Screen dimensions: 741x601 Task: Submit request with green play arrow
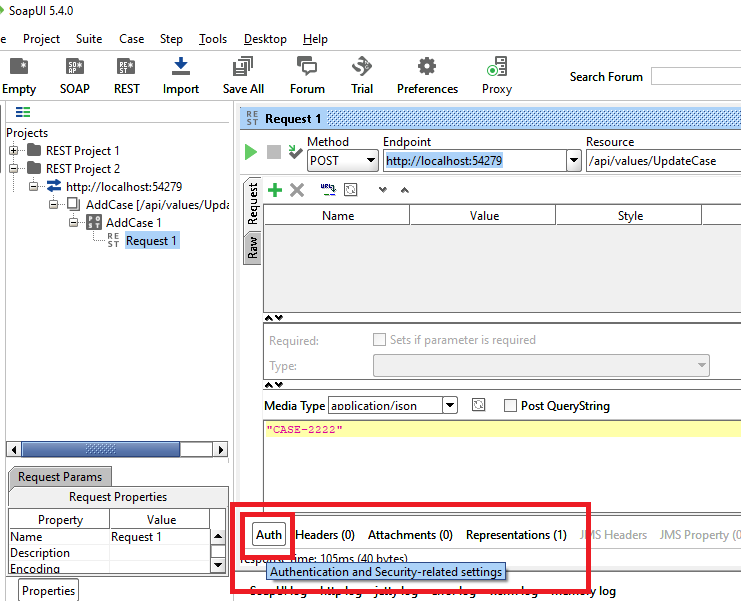251,152
